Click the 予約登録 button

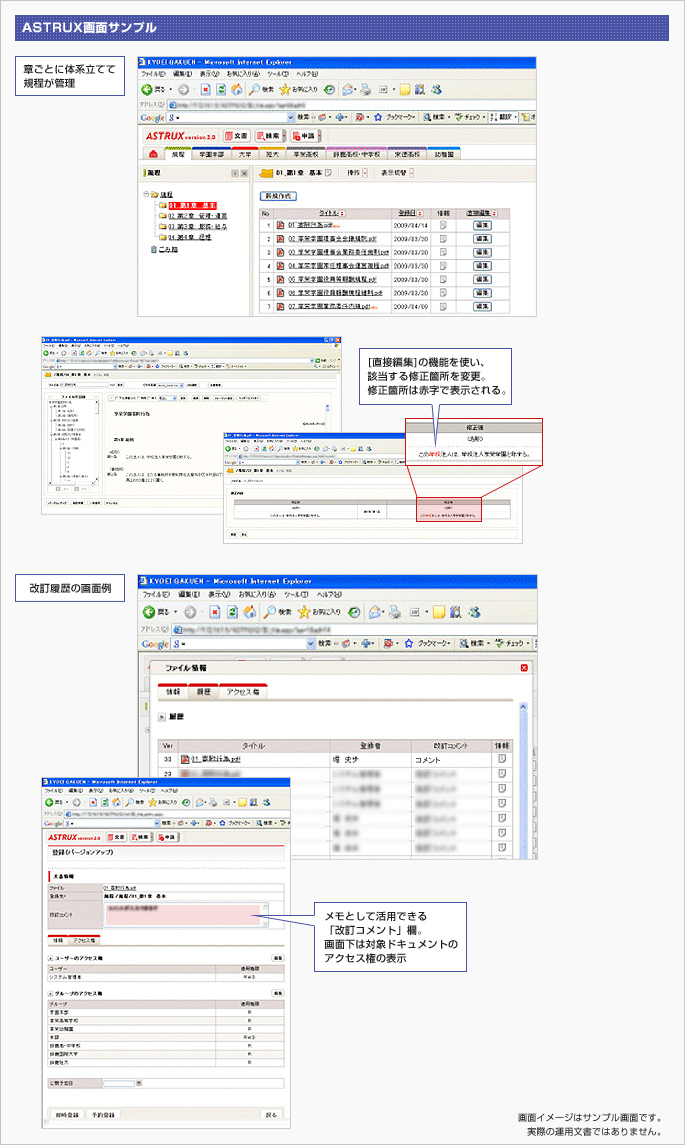103,1114
